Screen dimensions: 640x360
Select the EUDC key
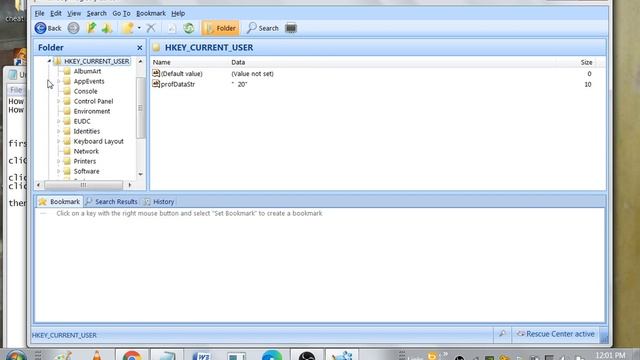click(x=82, y=121)
